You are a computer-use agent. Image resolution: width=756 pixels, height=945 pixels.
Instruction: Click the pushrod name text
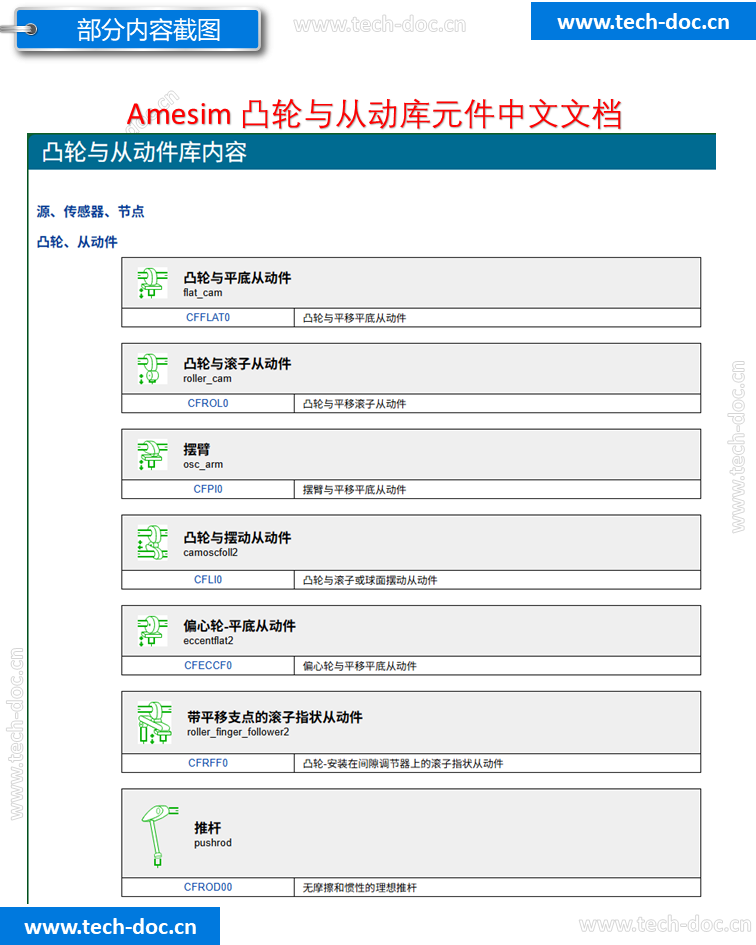click(x=213, y=843)
